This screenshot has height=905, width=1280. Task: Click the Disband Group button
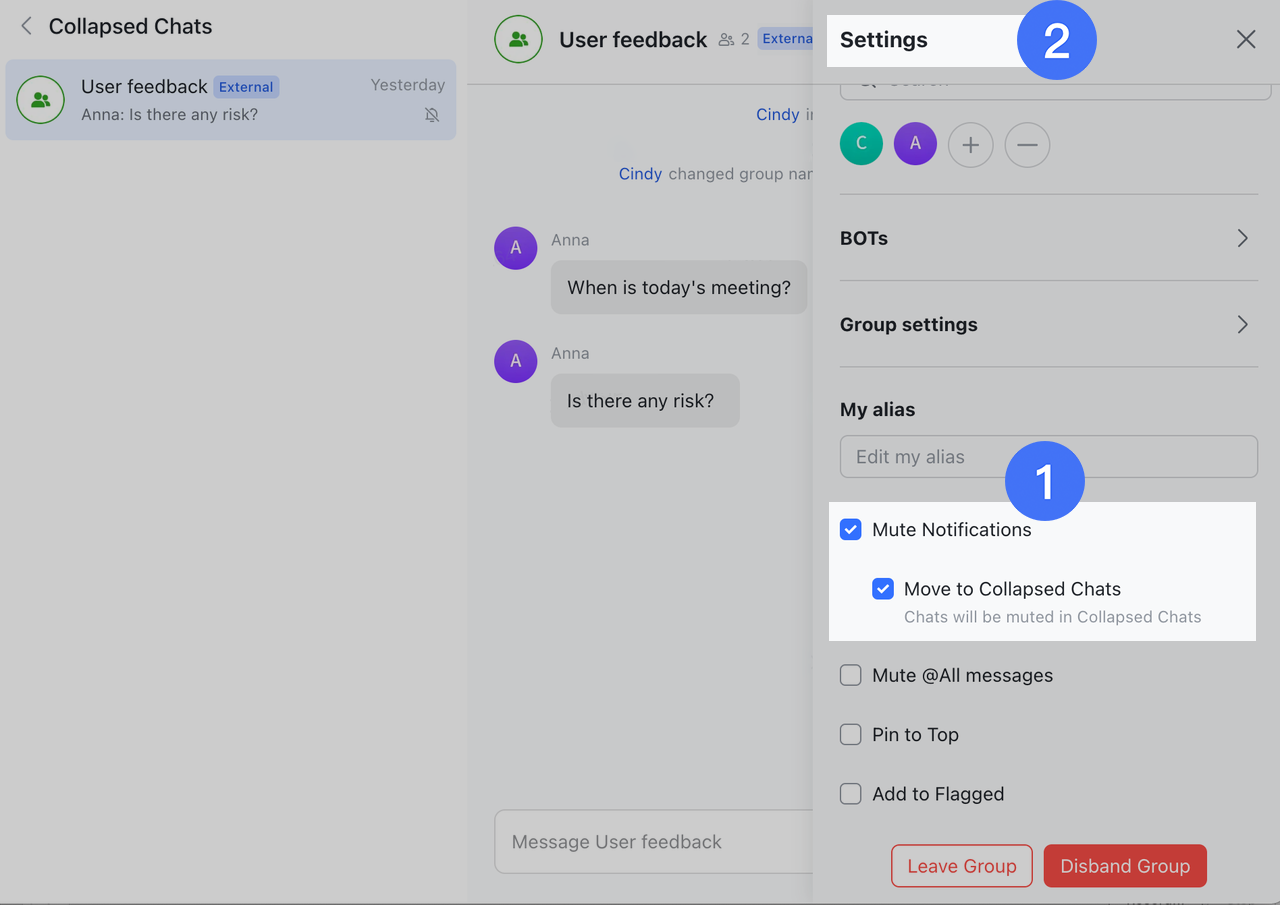(x=1124, y=866)
